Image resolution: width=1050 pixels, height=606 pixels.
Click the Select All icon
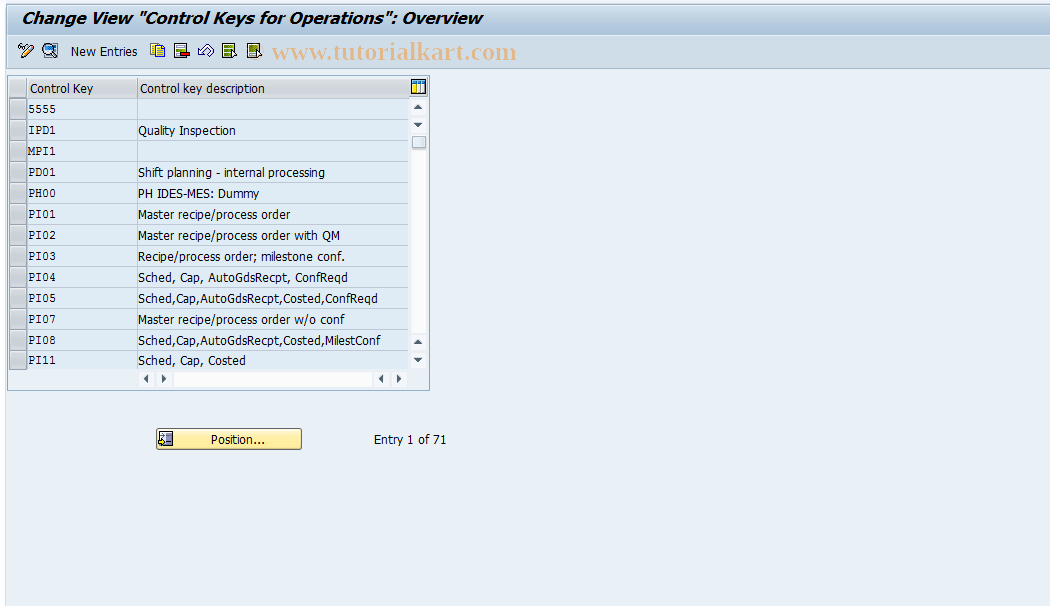coord(229,50)
